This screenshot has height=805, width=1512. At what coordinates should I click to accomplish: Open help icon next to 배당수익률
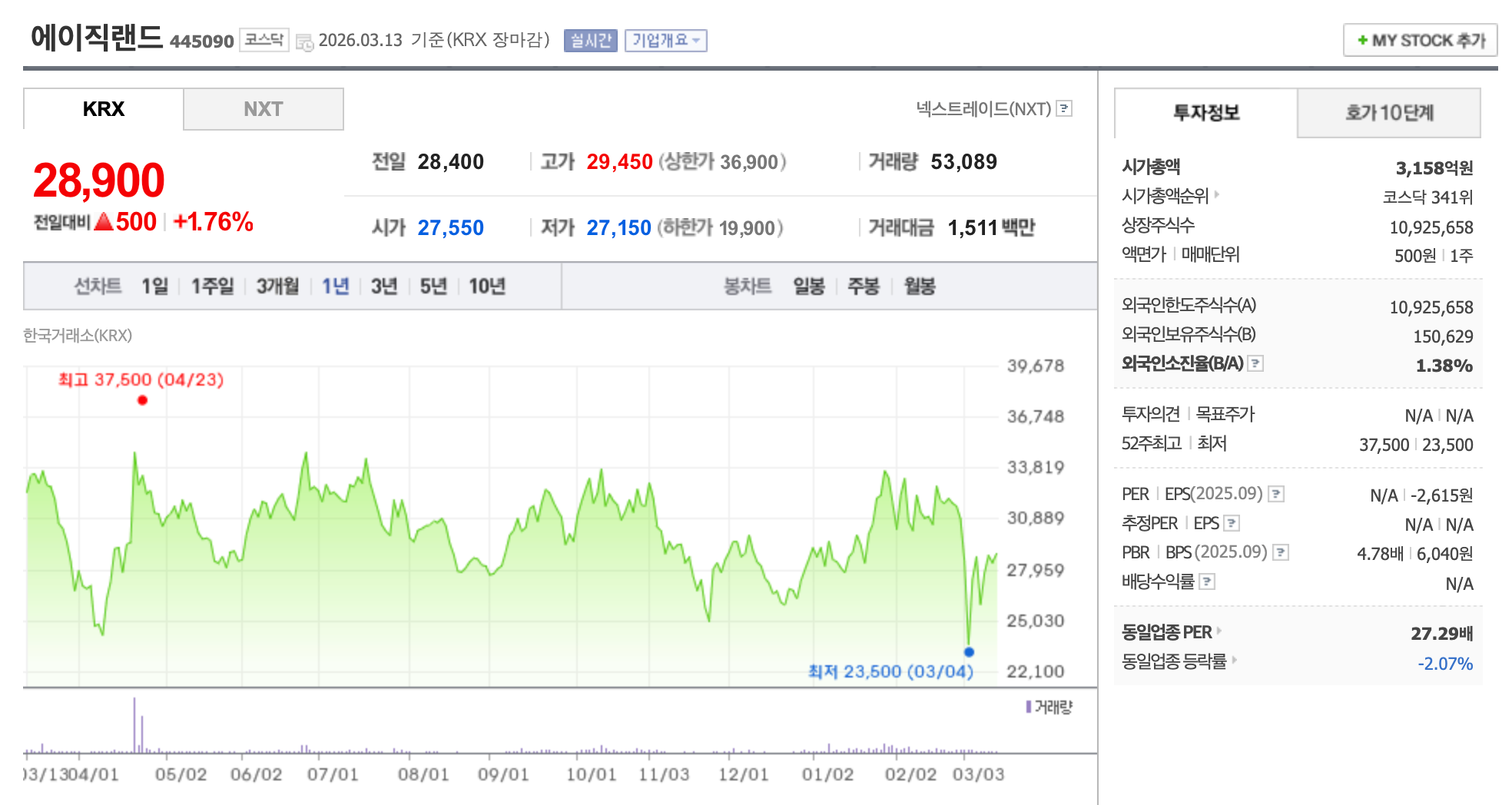pyautogui.click(x=1207, y=581)
